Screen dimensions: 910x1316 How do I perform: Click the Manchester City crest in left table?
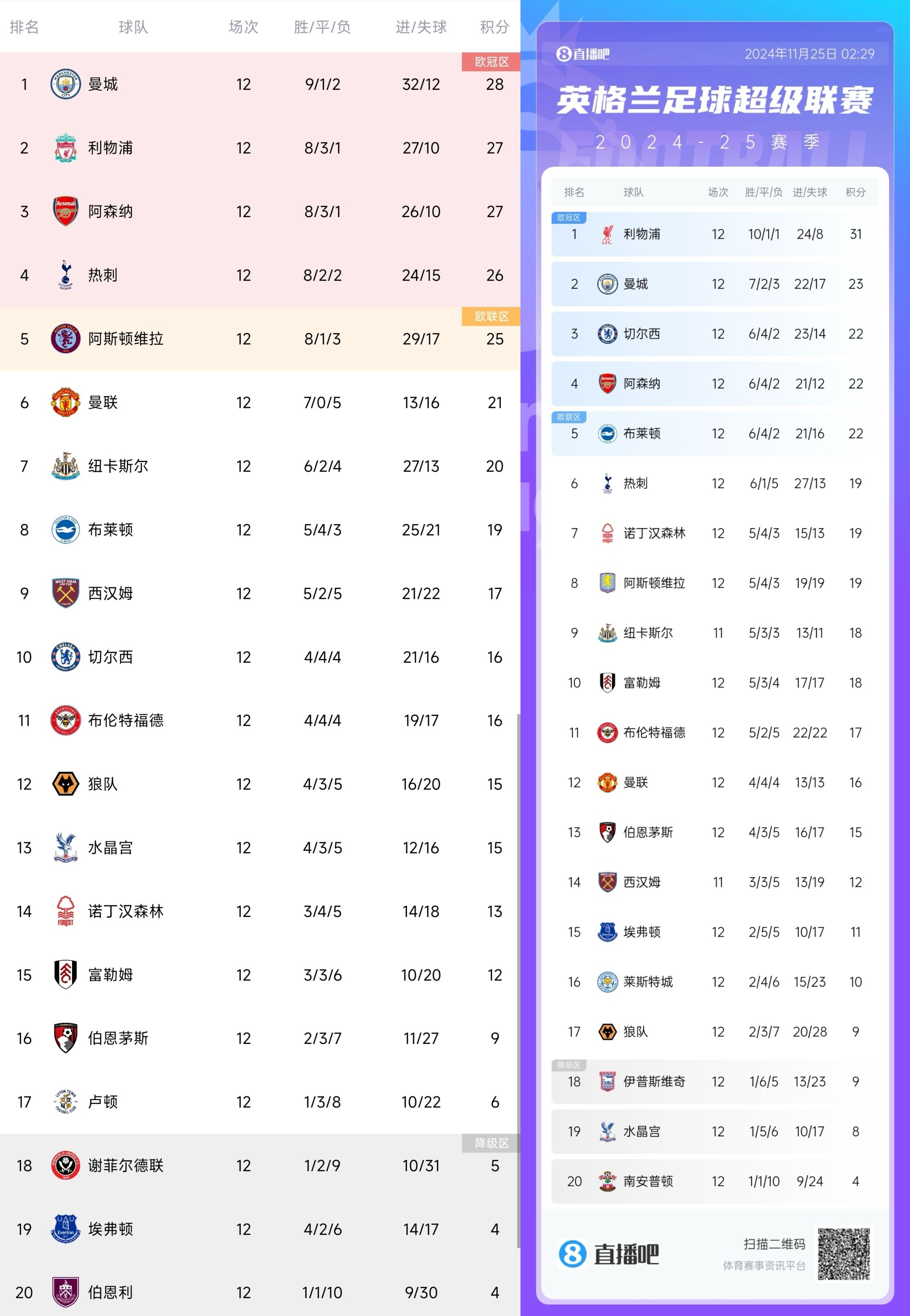point(65,85)
